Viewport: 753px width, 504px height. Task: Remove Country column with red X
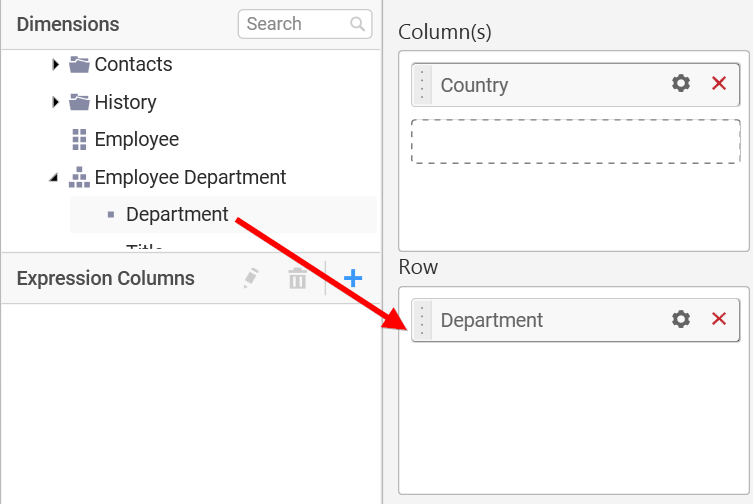(718, 84)
